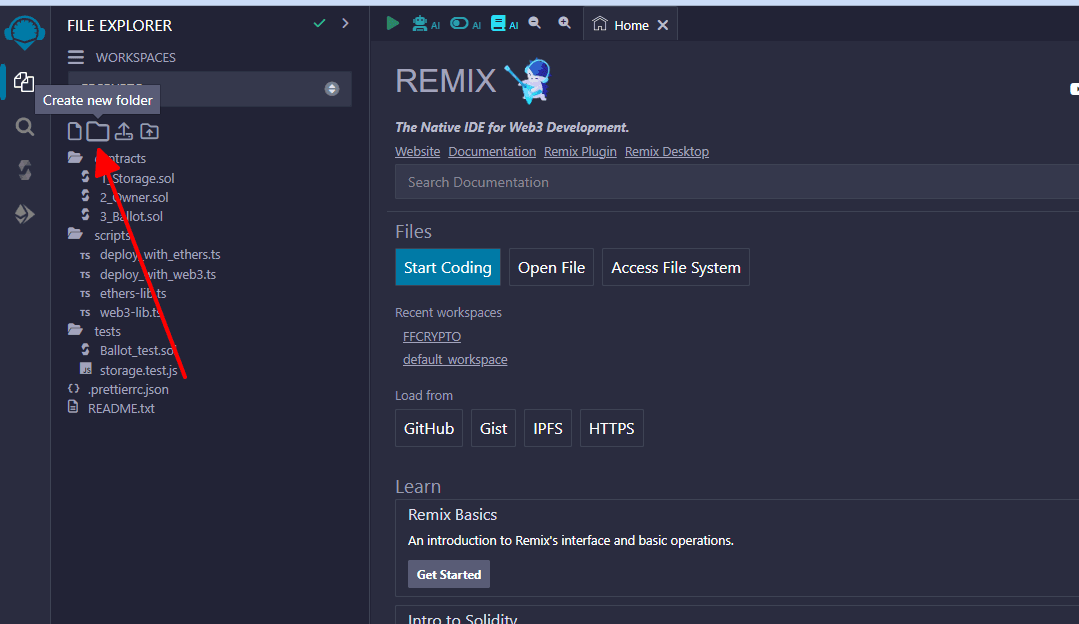Select the Remix Basics tutorial heading
Viewport: 1079px width, 624px height.
click(452, 515)
